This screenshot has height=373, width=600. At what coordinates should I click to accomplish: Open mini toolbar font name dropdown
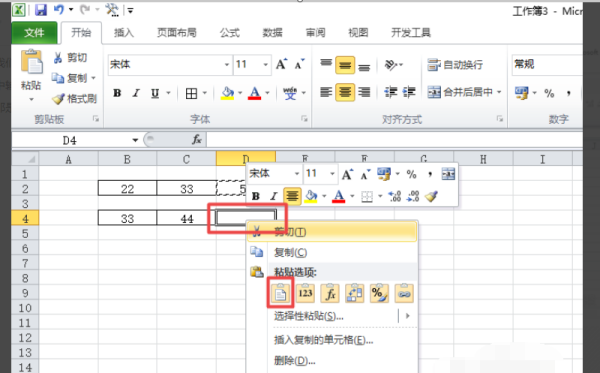tap(297, 174)
